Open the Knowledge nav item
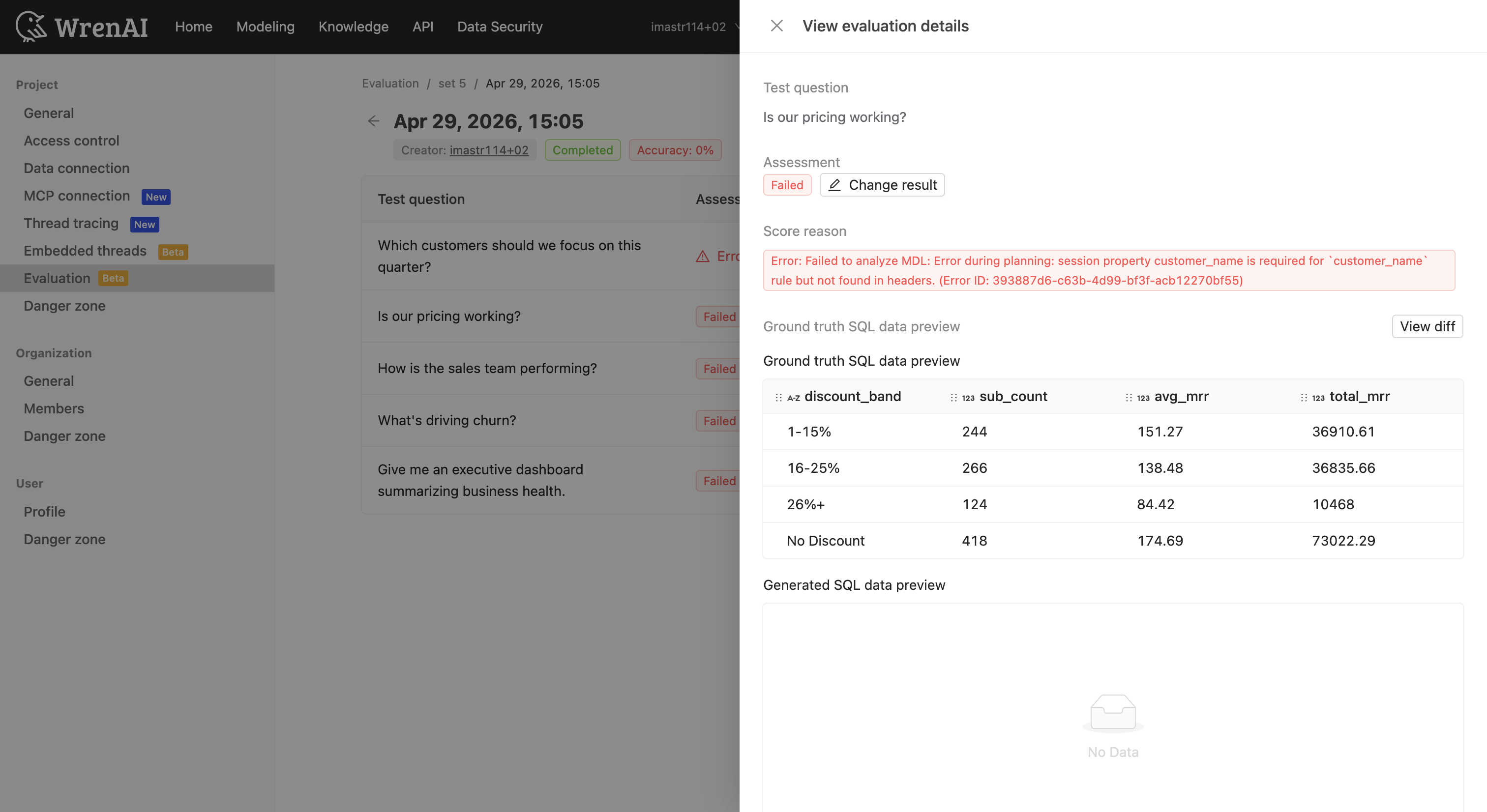 [353, 27]
